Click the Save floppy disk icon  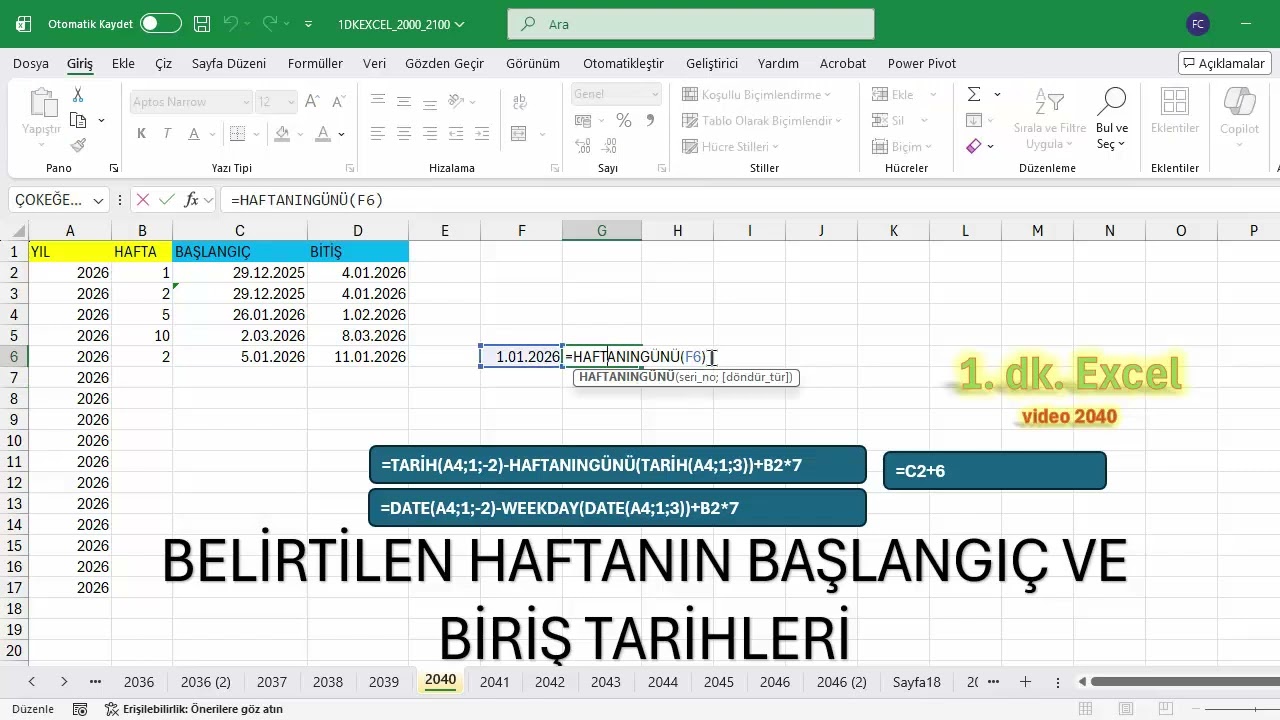click(202, 23)
